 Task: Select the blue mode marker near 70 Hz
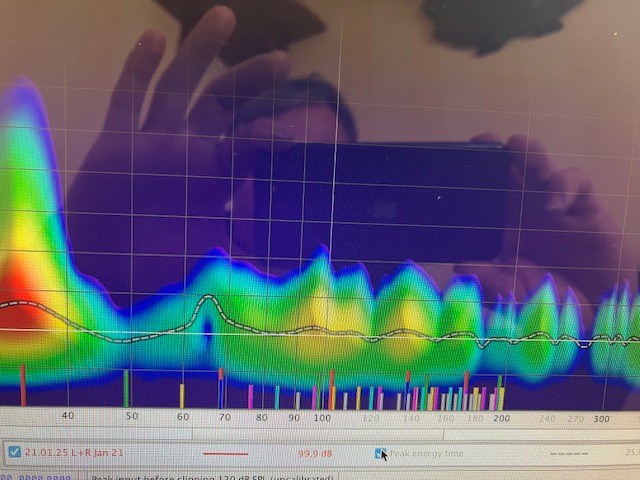tap(220, 389)
